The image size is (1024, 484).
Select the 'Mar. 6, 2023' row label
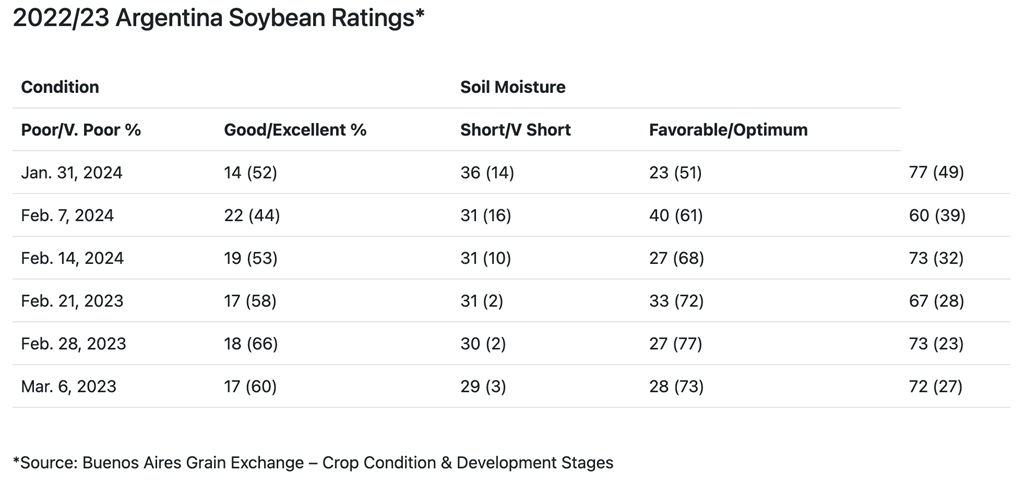point(68,386)
